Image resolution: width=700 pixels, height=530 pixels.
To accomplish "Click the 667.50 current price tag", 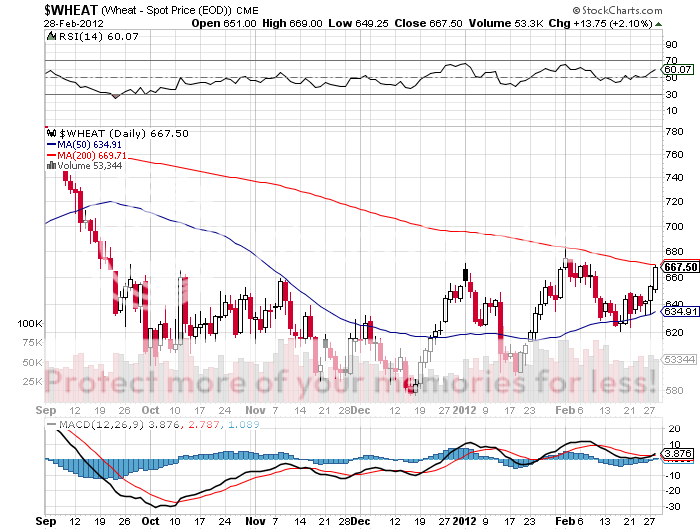I will click(679, 267).
